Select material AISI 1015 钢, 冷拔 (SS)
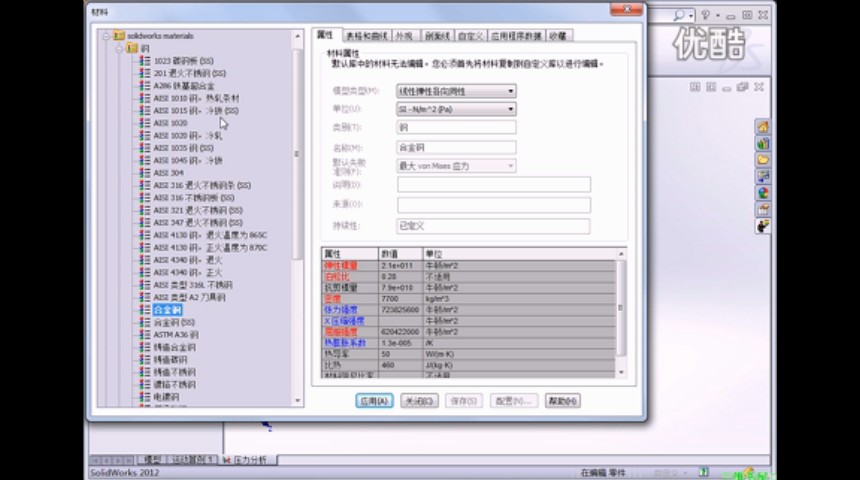 point(195,111)
